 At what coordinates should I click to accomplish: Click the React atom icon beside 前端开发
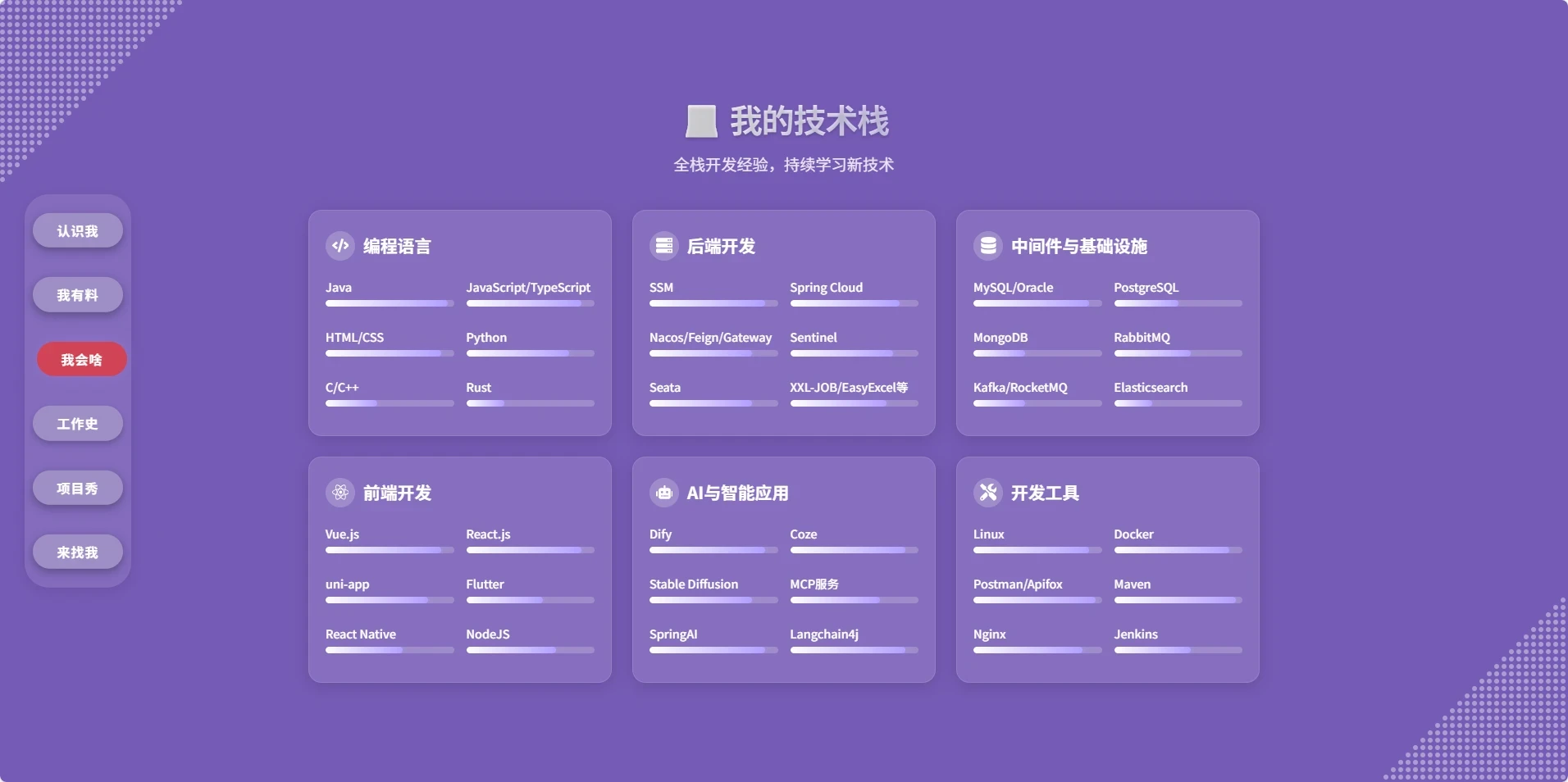click(x=340, y=492)
